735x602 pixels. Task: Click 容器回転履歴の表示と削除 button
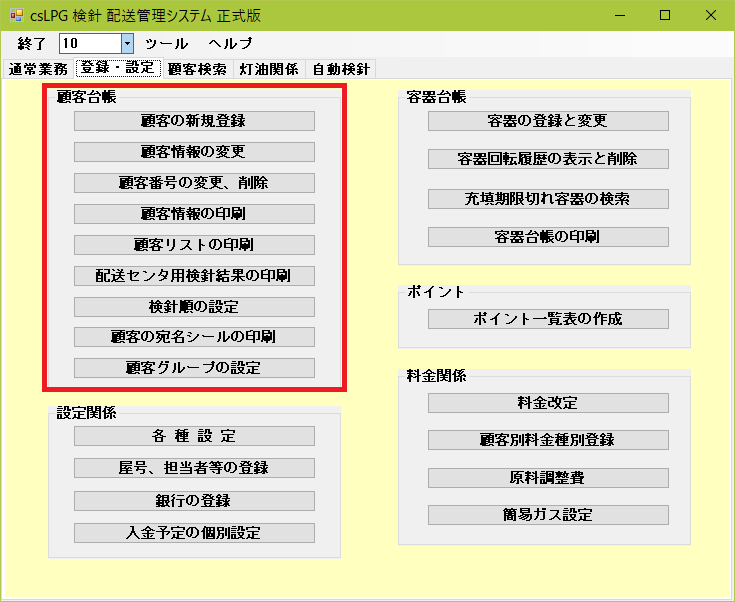tap(548, 159)
